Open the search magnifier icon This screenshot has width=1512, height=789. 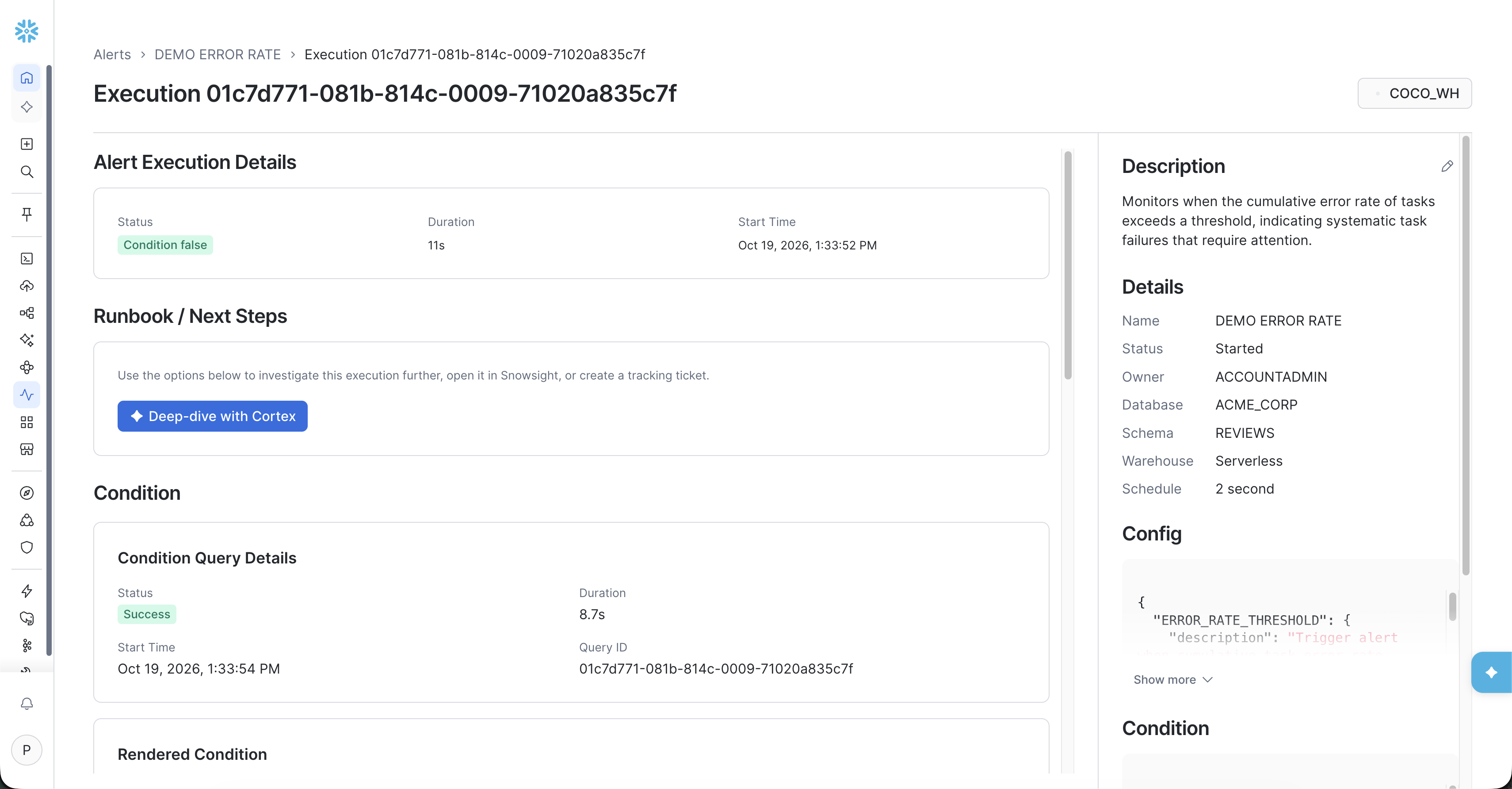pyautogui.click(x=27, y=172)
